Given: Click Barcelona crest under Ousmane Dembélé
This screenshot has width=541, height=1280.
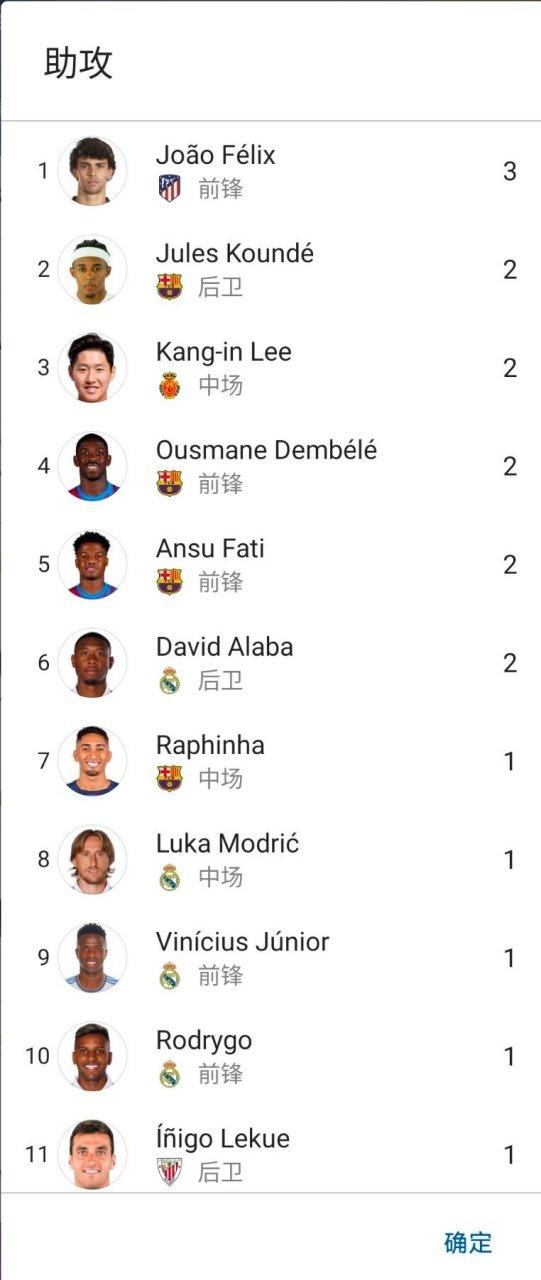Looking at the screenshot, I should 170,483.
